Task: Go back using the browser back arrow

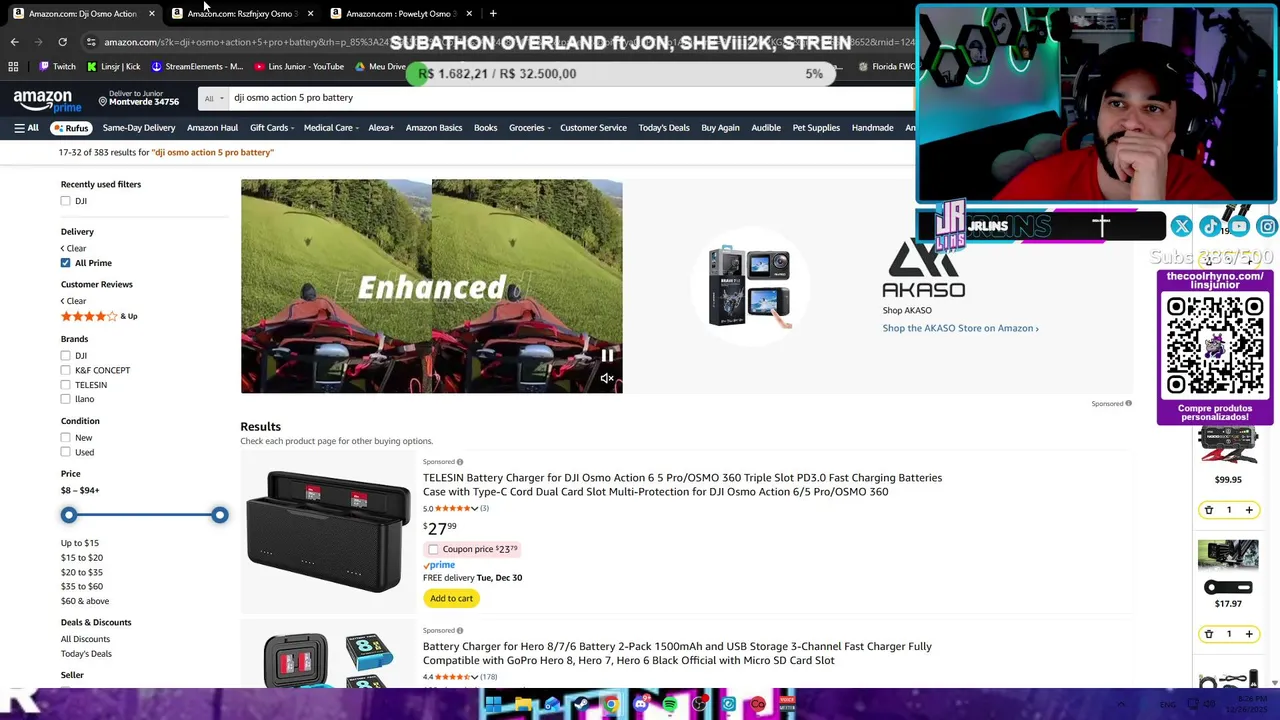Action: (x=14, y=42)
